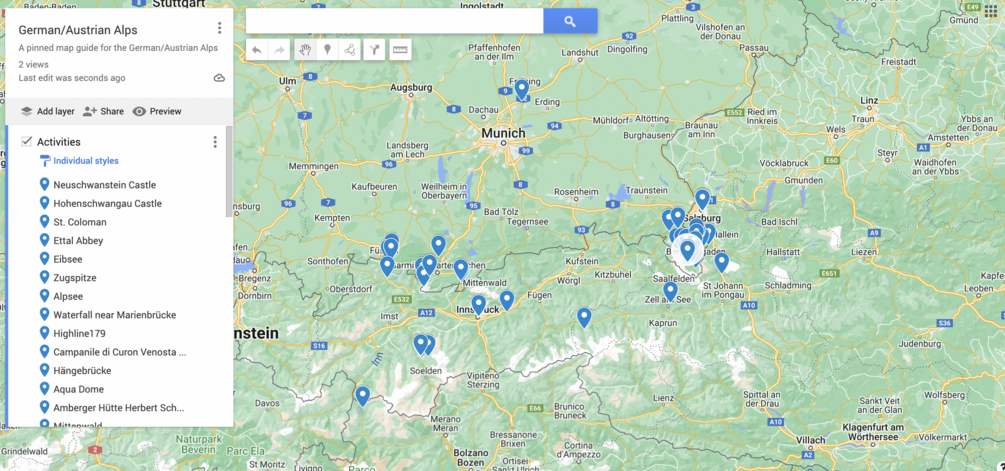Screen dimensions: 1005x471
Task: Select Amberger Hütte Herbert Sch... item
Action: pos(119,408)
